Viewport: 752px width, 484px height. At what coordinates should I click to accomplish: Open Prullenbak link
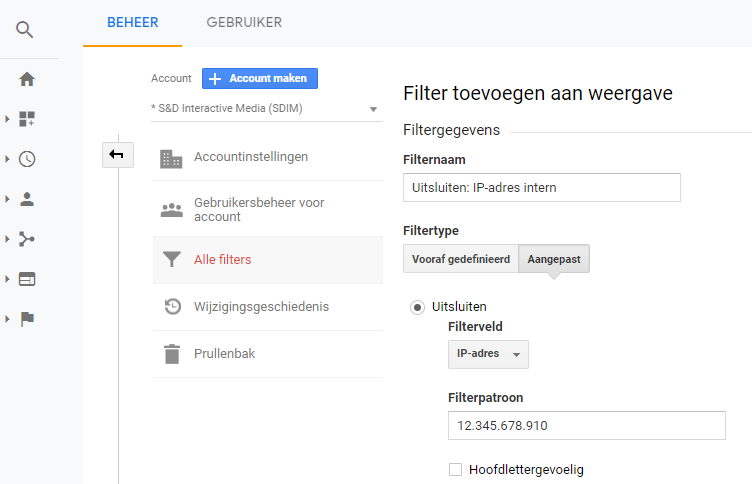pyautogui.click(x=224, y=354)
